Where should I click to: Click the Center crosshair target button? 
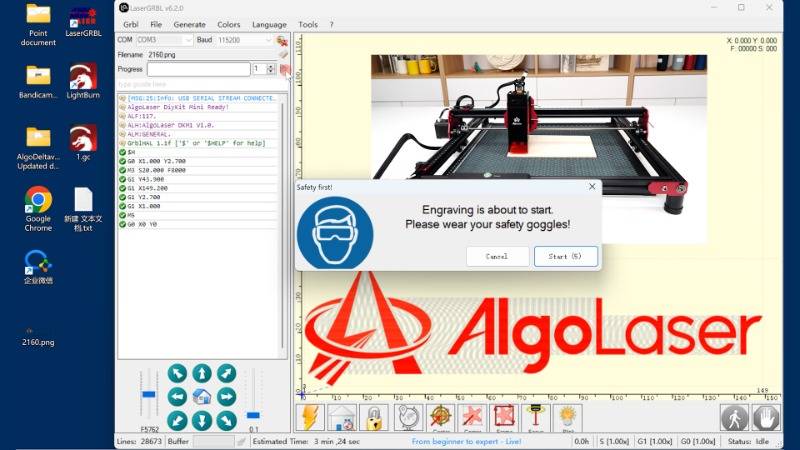[441, 417]
